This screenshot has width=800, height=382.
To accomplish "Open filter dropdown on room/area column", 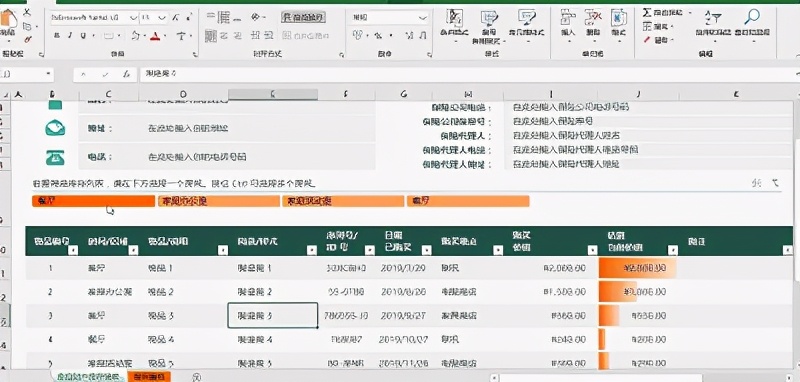I will pyautogui.click(x=133, y=250).
